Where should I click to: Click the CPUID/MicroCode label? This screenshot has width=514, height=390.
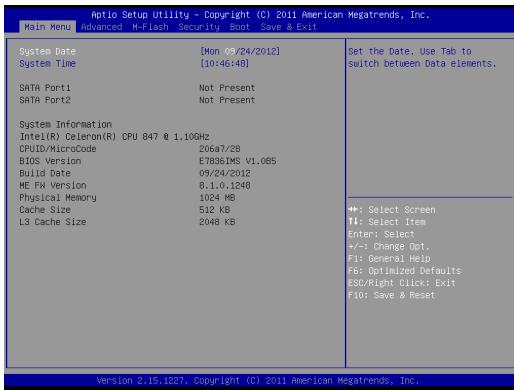tap(58, 149)
